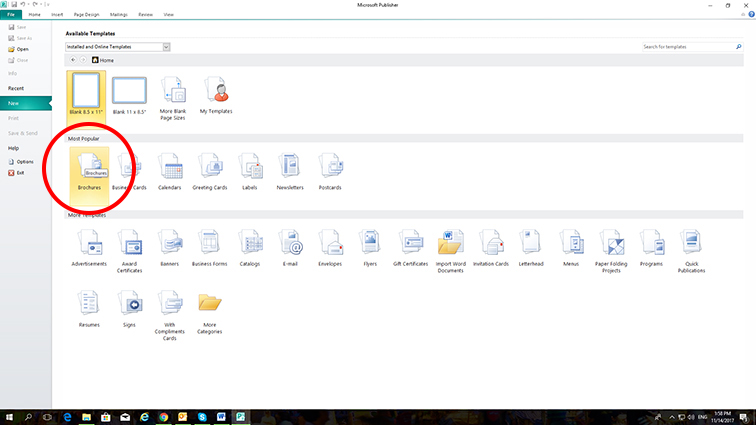Open taskbar search

28,417
